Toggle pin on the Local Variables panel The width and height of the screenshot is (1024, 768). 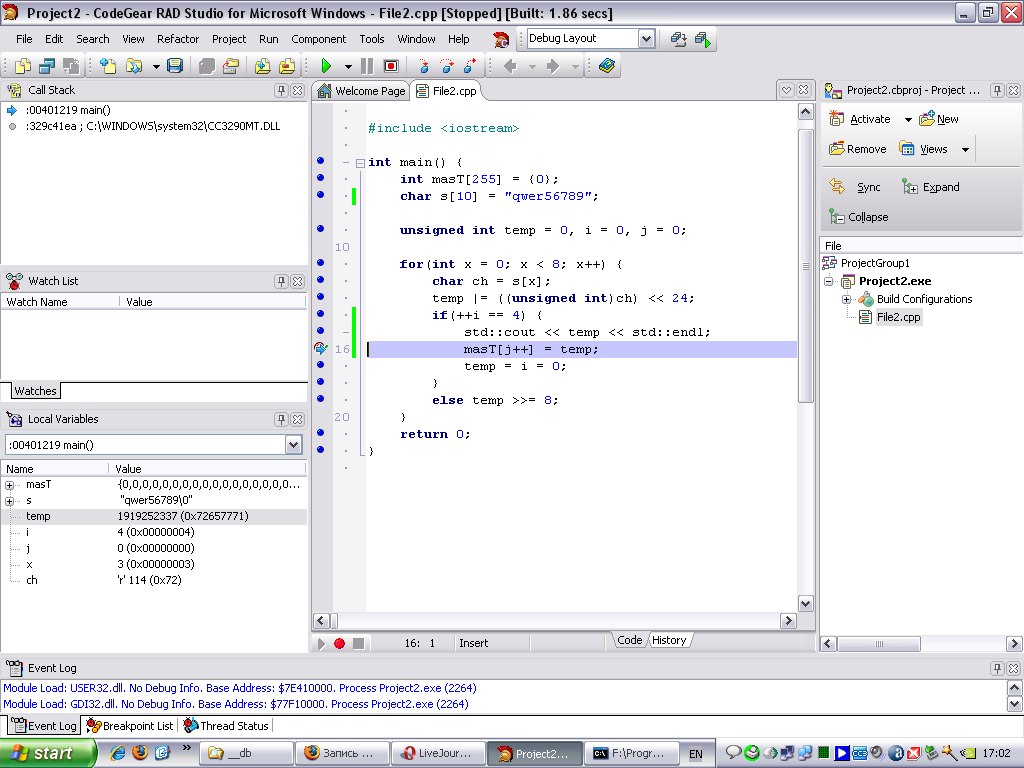[x=281, y=419]
